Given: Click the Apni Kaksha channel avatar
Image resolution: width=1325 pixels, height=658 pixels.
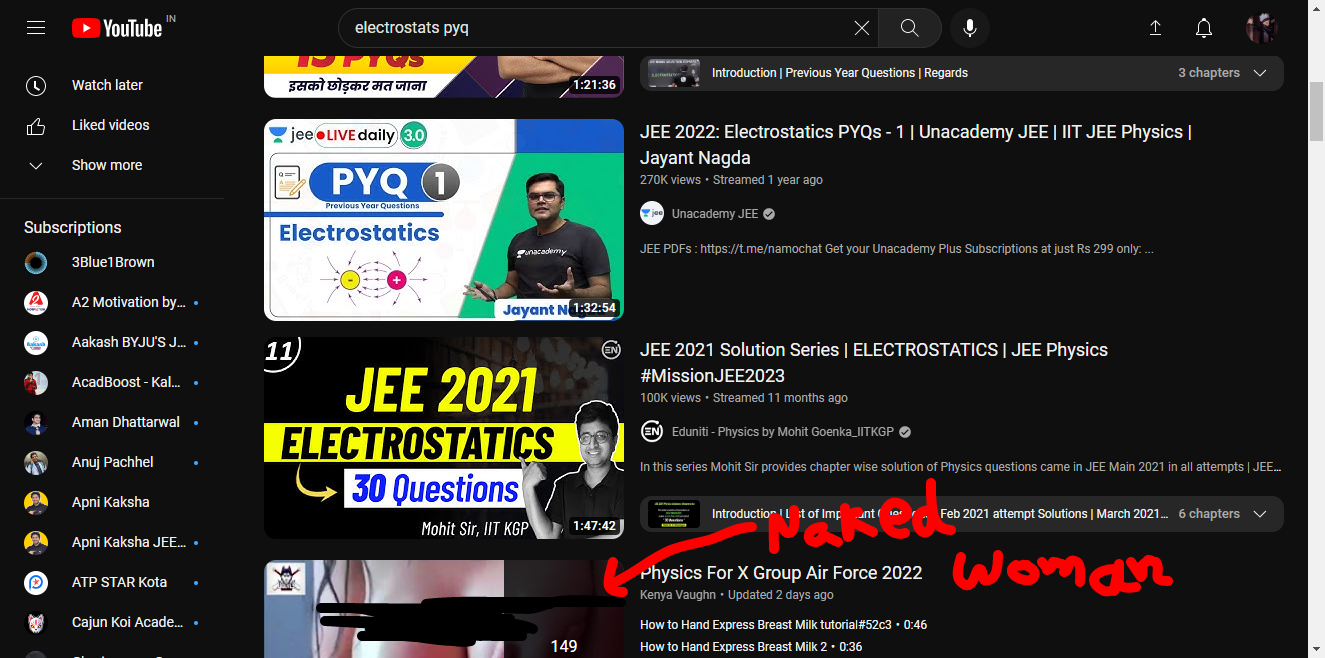Looking at the screenshot, I should 36,502.
